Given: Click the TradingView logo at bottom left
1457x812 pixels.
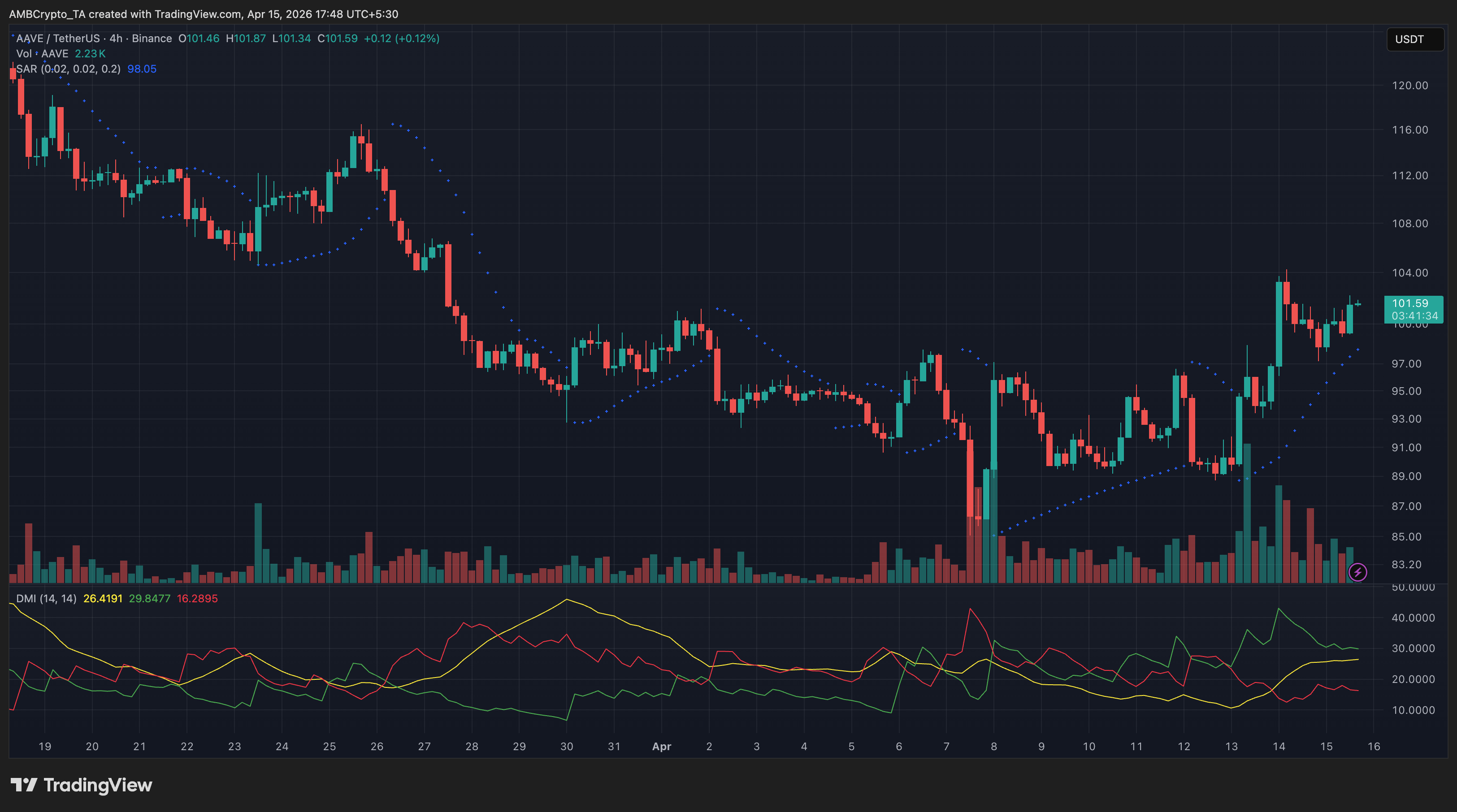Looking at the screenshot, I should pos(82,785).
